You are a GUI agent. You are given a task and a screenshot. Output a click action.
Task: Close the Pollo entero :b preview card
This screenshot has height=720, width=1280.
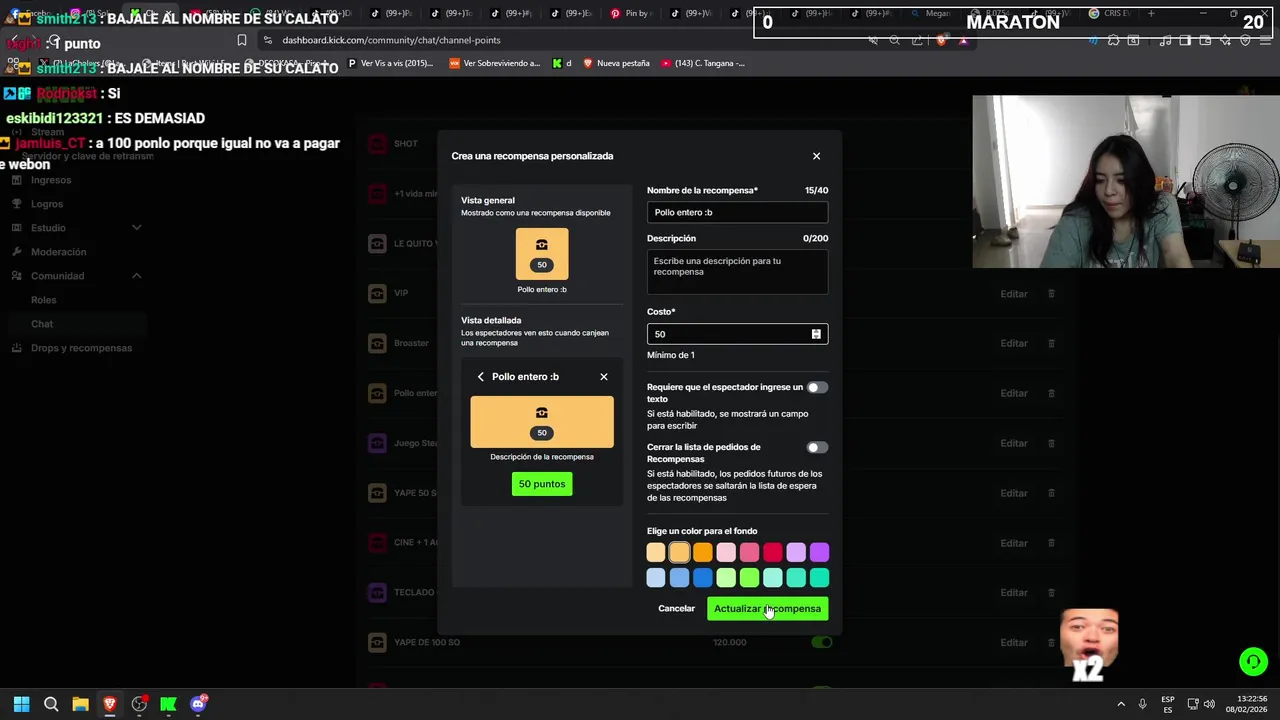[604, 377]
